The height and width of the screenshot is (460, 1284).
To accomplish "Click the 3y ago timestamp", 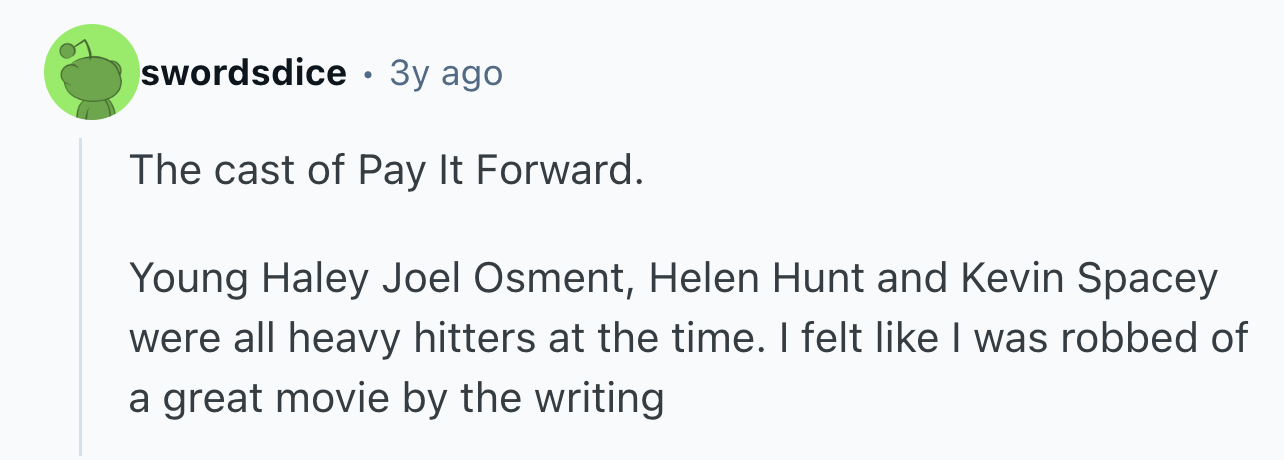I will click(446, 73).
